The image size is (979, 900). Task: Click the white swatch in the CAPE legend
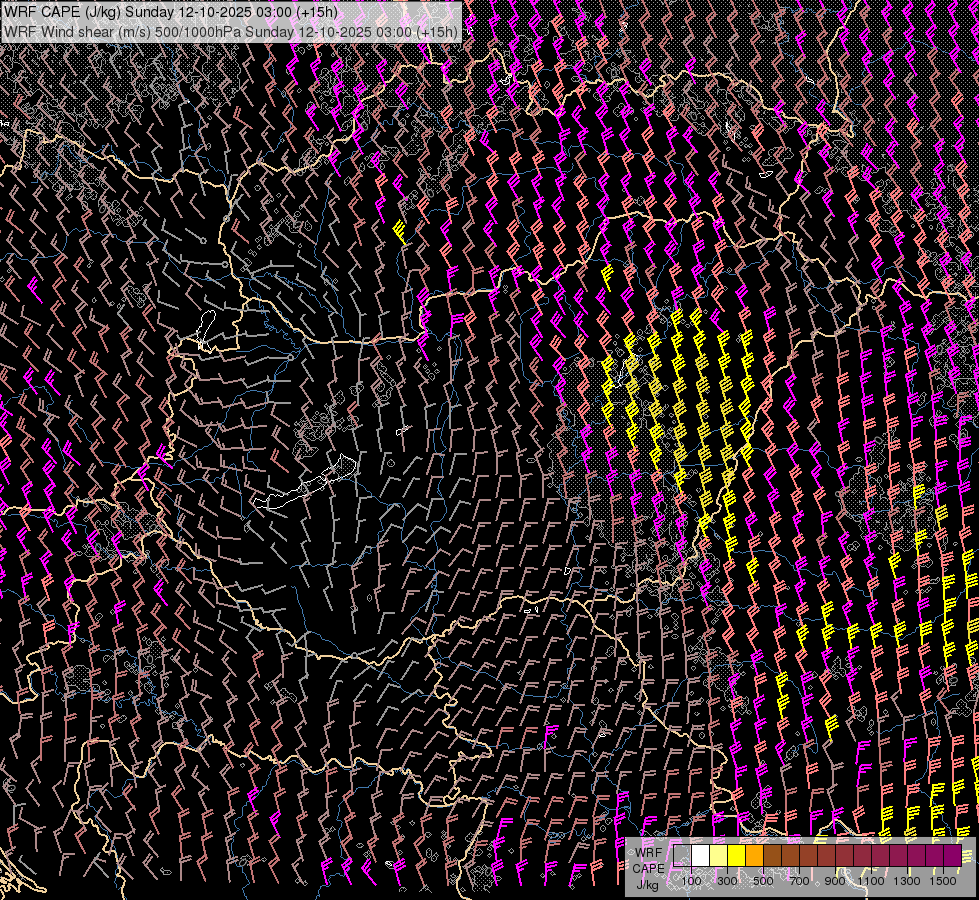[x=700, y=855]
